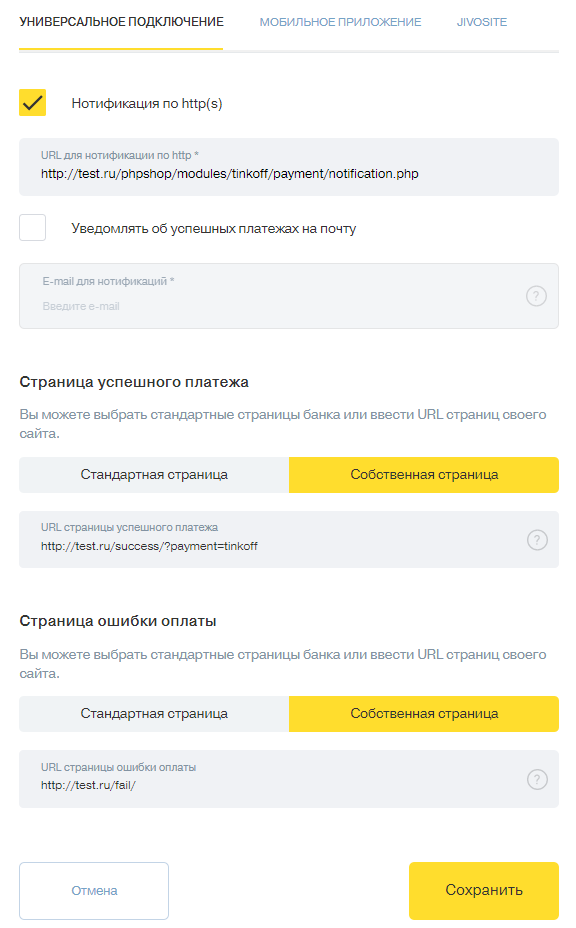Focus the E-mail for notifications field
The image size is (576, 928).
(289, 296)
